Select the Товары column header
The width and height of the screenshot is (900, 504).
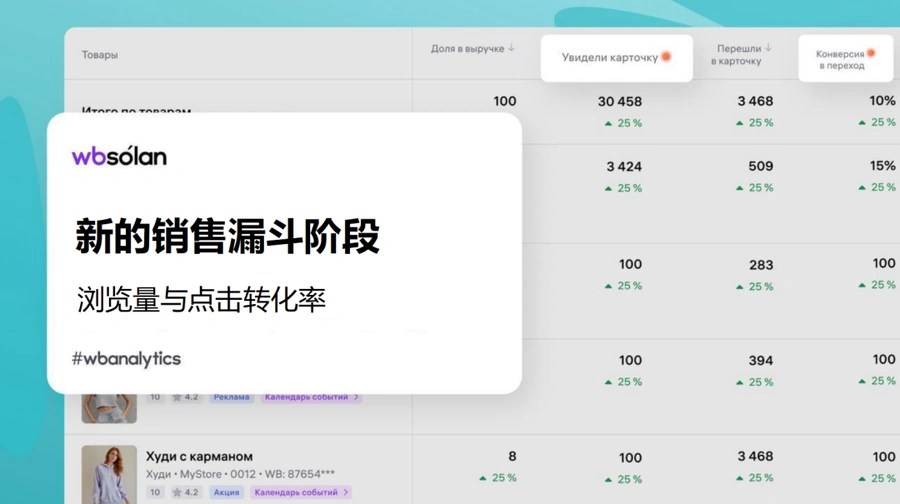tap(100, 55)
